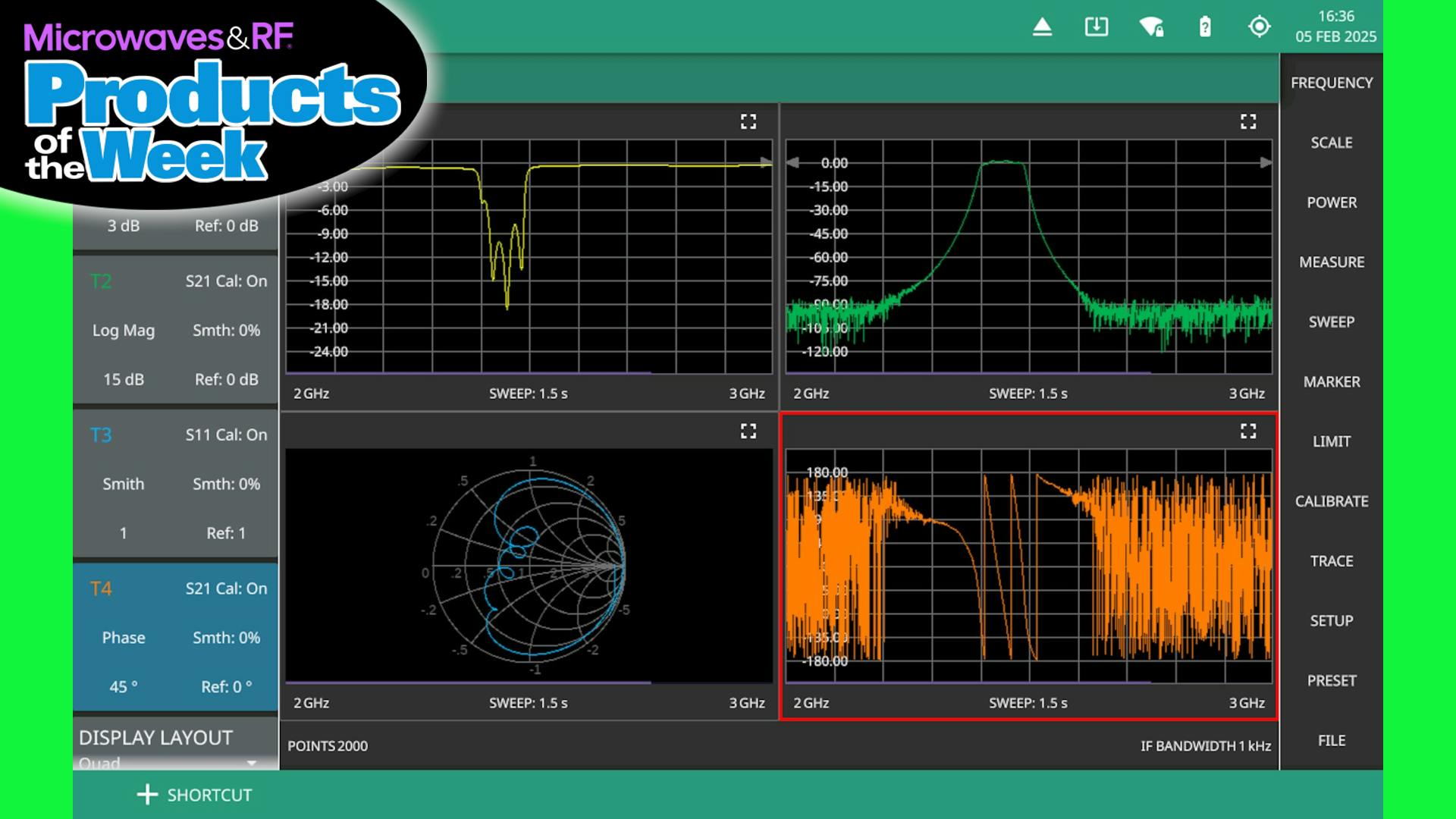Image resolution: width=1456 pixels, height=819 pixels.
Task: Expand the orange phase plot to fullscreen
Action: (x=1247, y=431)
